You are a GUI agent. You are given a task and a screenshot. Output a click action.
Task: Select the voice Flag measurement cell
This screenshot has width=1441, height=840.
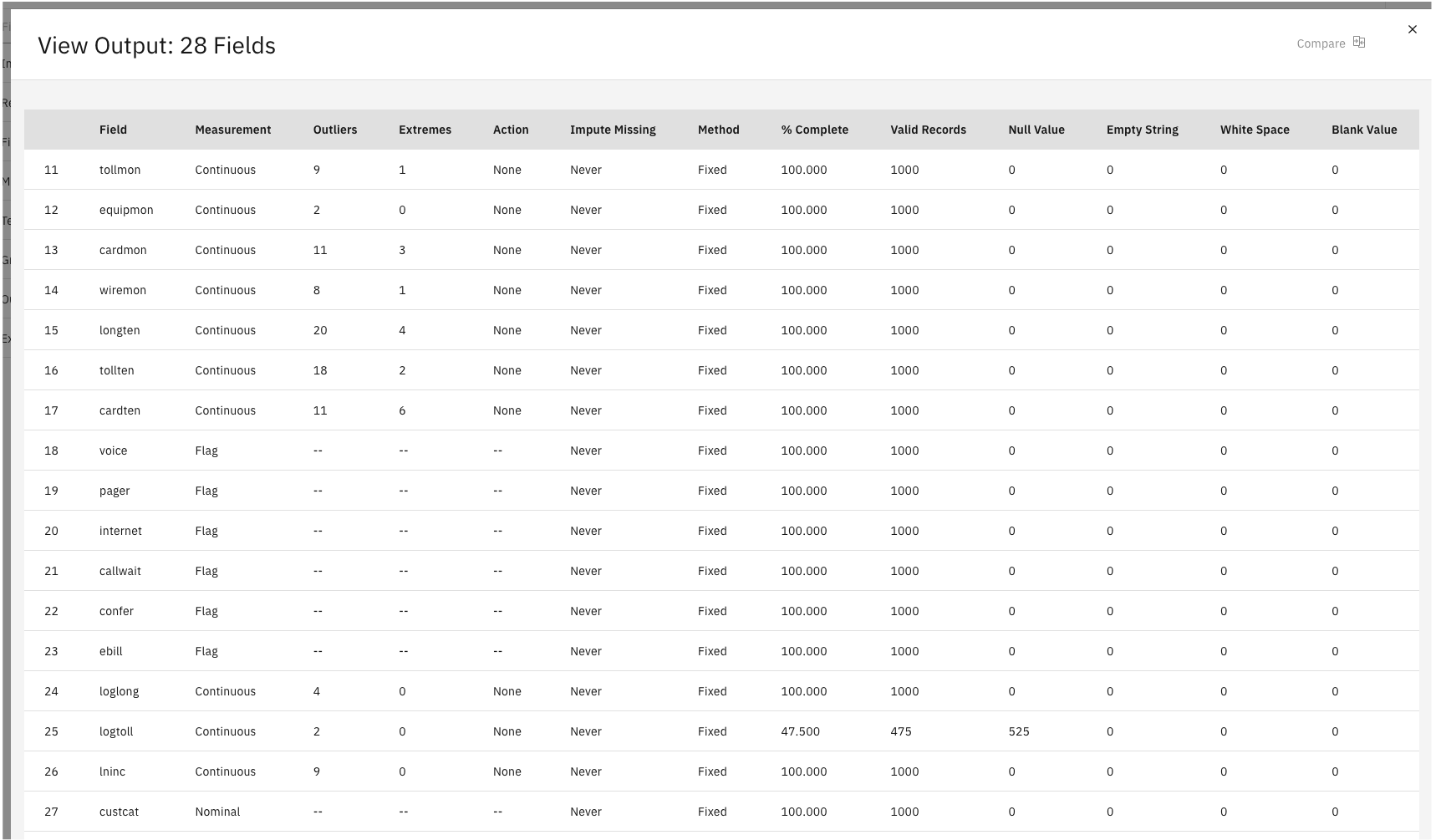click(206, 451)
